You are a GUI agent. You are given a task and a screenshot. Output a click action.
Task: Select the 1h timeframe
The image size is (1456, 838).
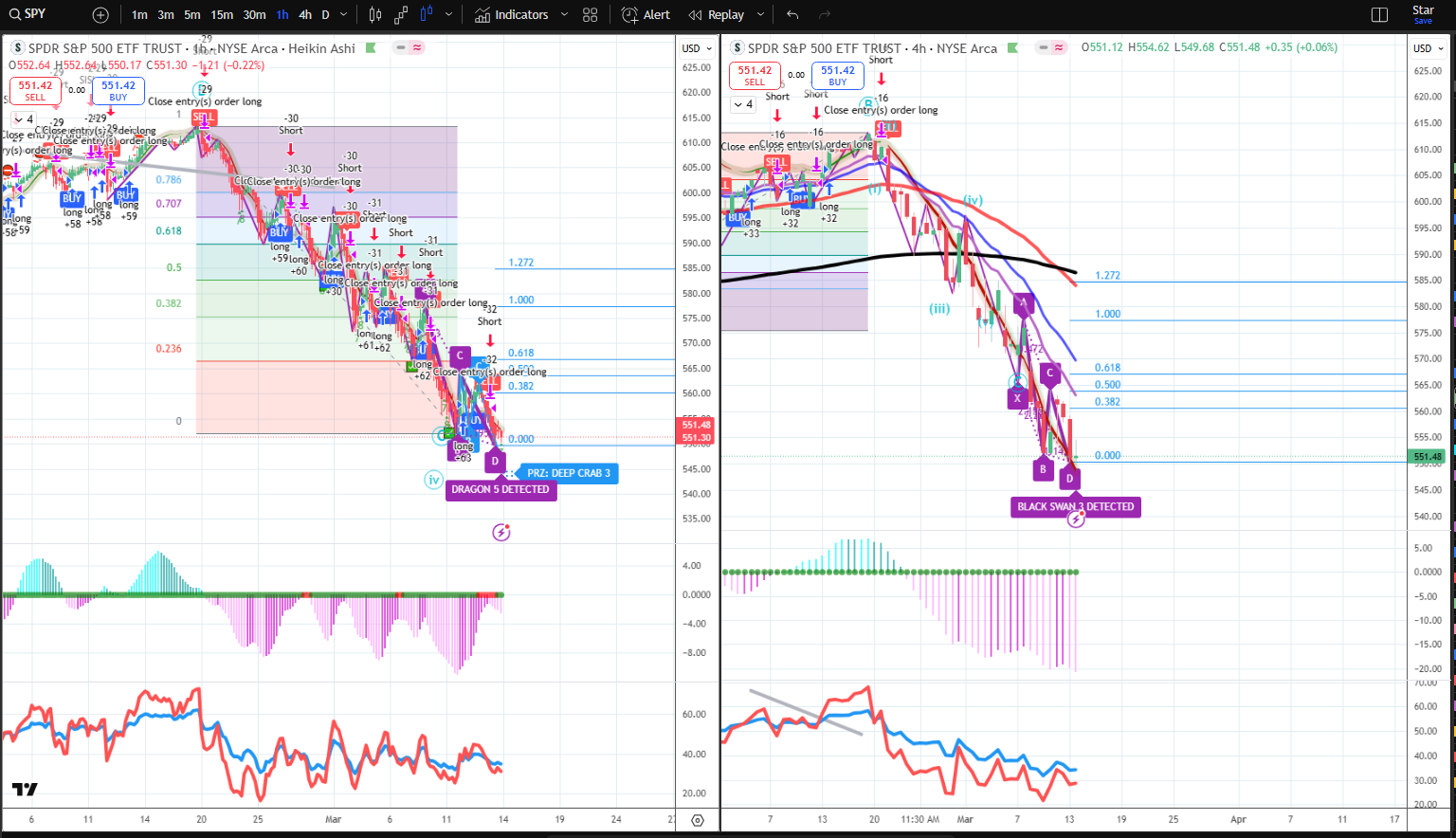click(x=282, y=15)
